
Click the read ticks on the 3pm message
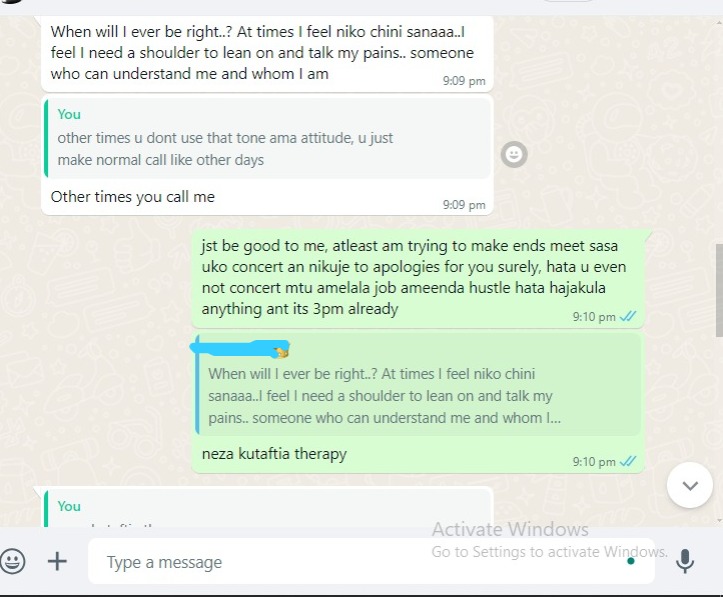pos(628,316)
